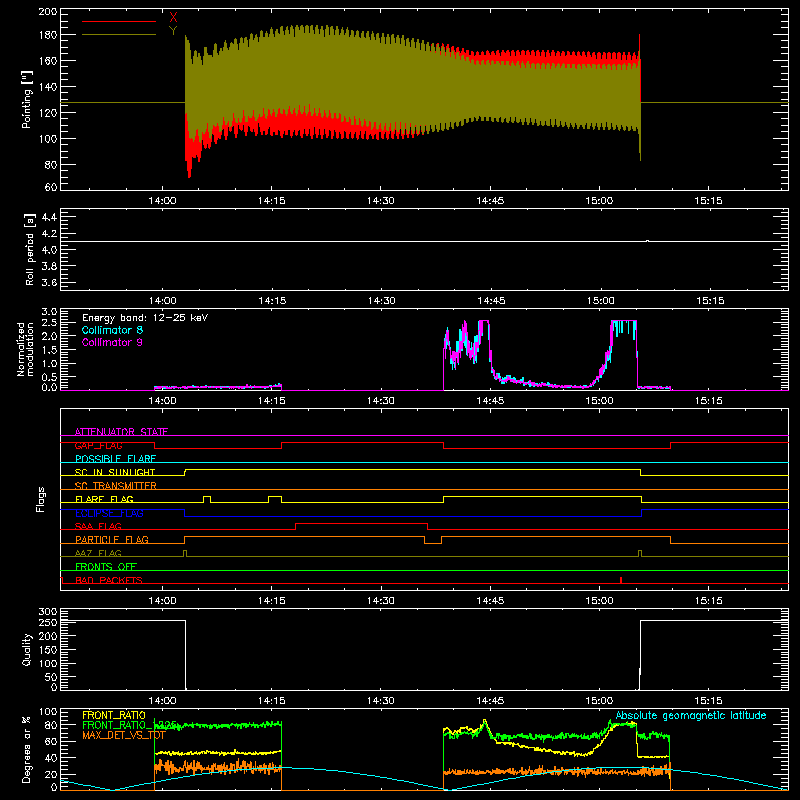
Task: Click the raised SAA_FLAG segment near 14:30
Action: point(361,523)
